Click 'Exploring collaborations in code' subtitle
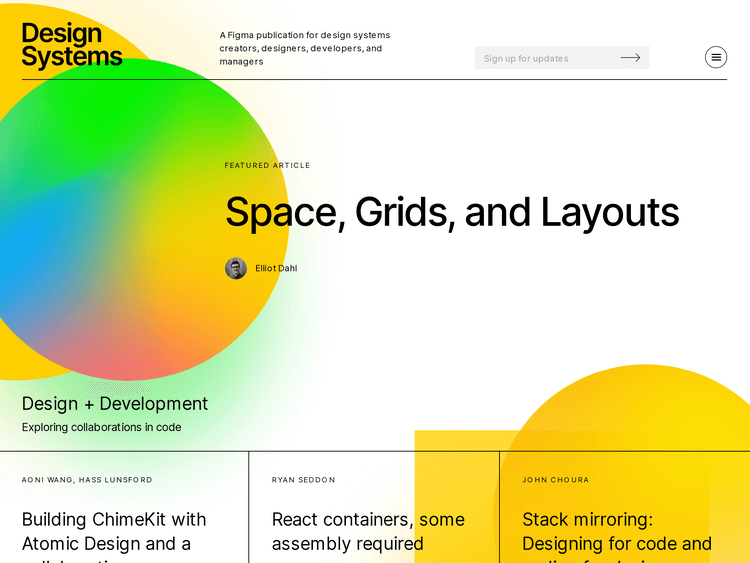 (x=101, y=427)
